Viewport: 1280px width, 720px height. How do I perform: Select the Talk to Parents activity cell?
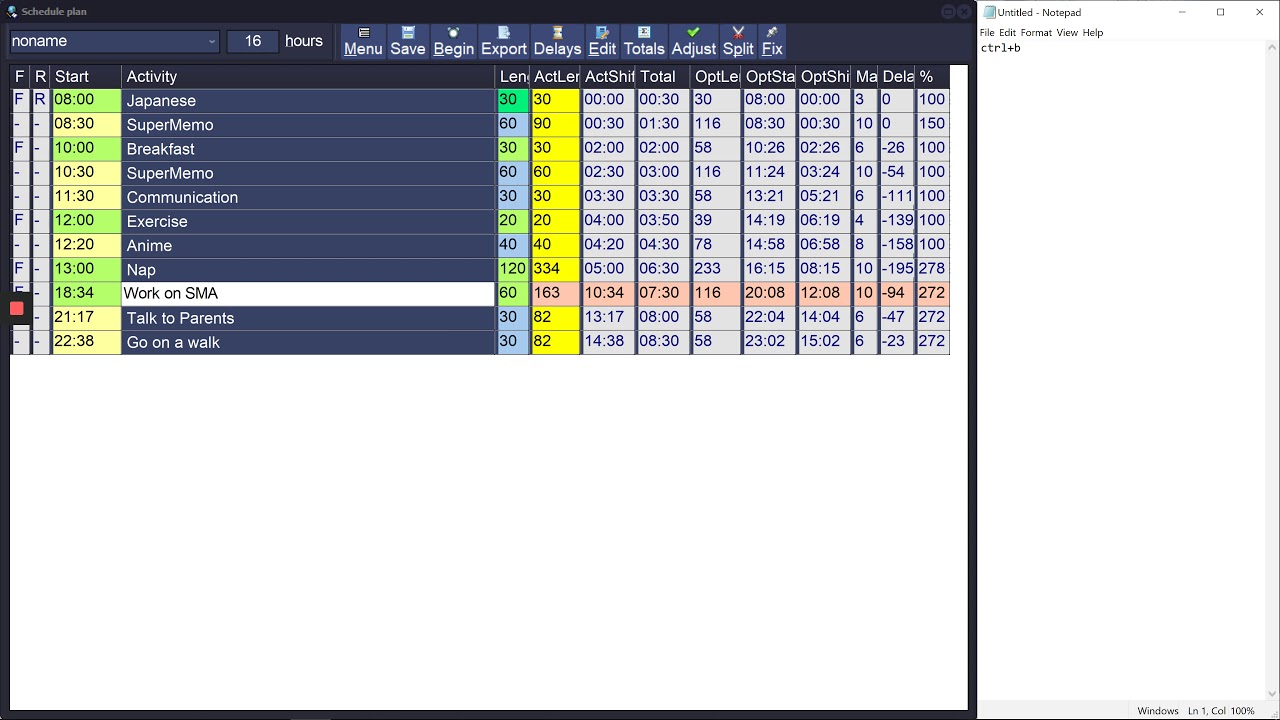coord(308,318)
